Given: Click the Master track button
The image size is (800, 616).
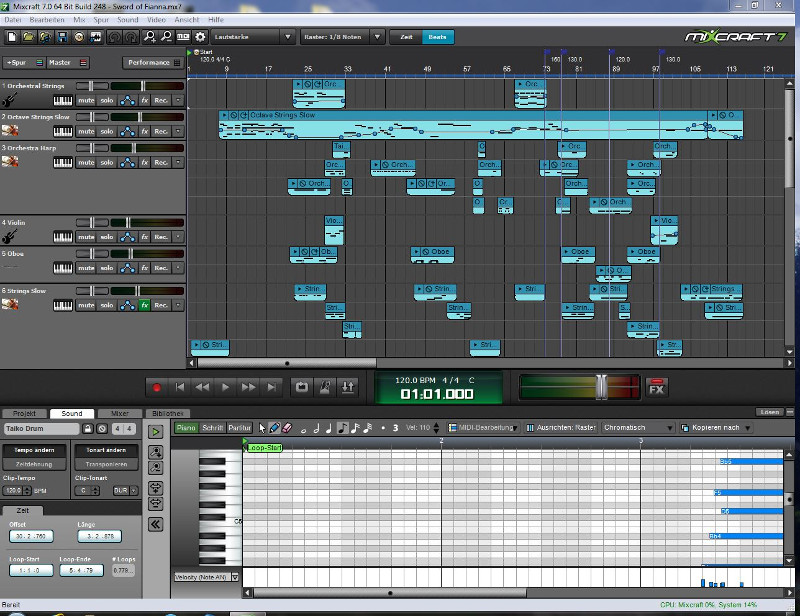Looking at the screenshot, I should (x=68, y=63).
